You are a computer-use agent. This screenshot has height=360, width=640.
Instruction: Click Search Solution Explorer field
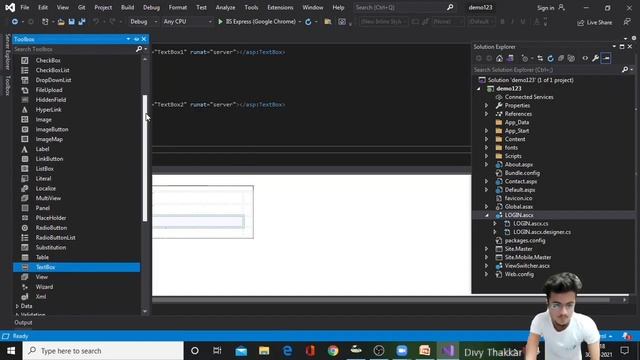[x=547, y=70]
